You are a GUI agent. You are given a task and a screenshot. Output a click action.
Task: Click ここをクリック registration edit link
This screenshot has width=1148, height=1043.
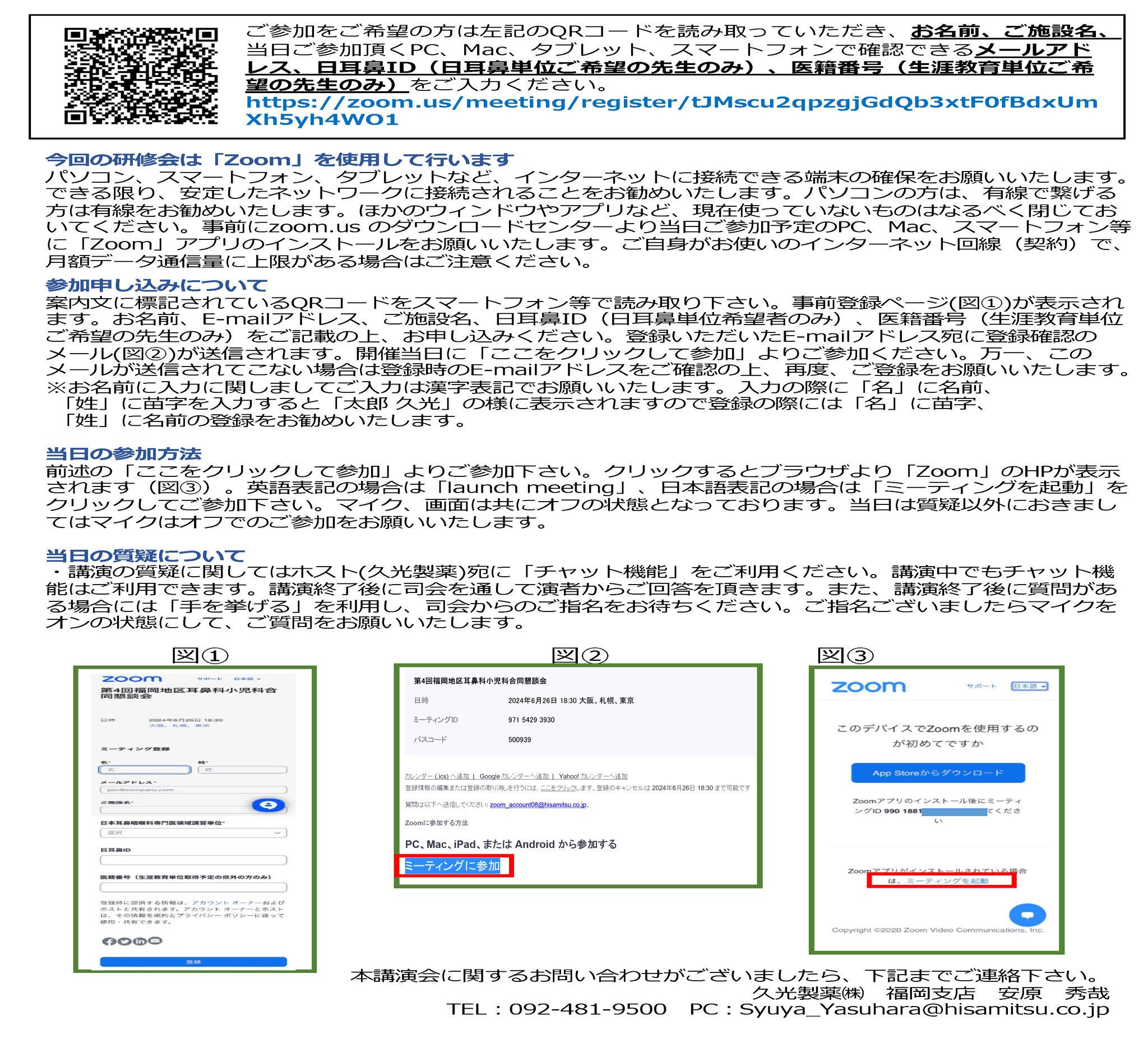(x=557, y=789)
